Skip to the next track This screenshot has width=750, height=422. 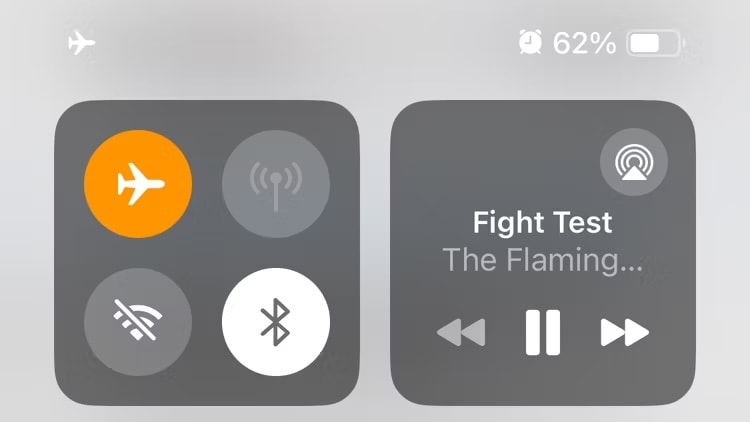coord(625,332)
